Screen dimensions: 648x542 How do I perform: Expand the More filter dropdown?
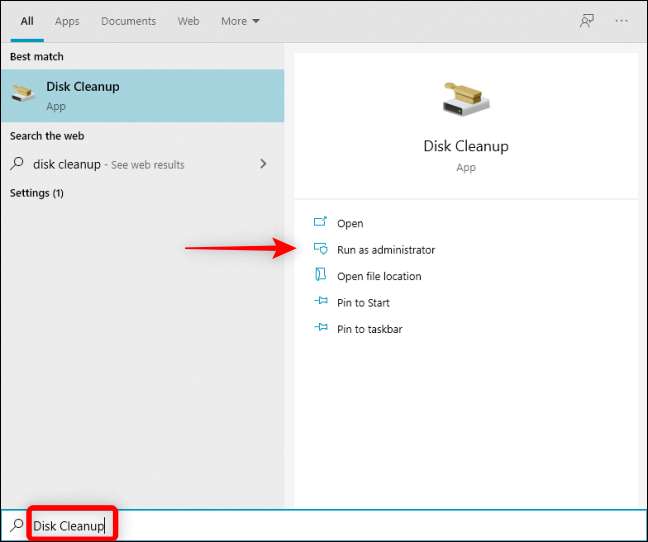click(x=240, y=21)
